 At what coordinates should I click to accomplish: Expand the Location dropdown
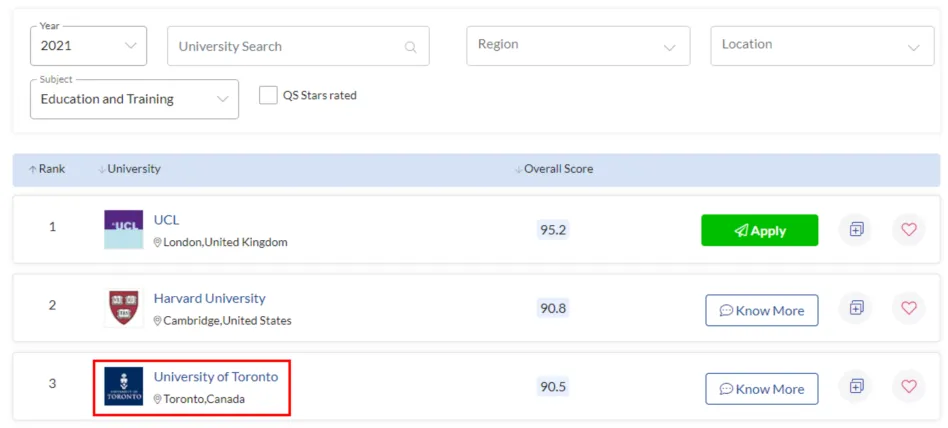(822, 46)
